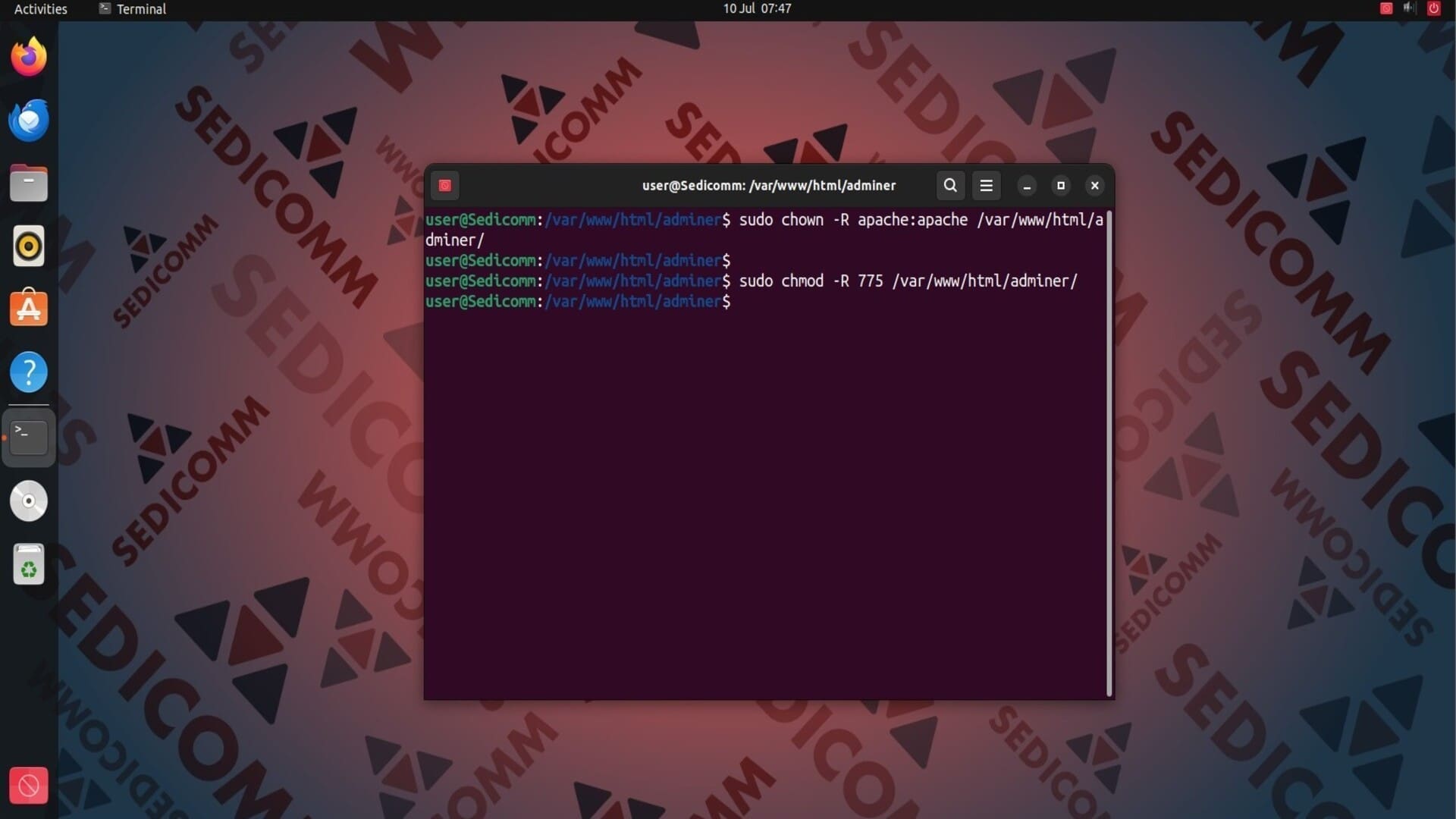
Task: Click the terminal vertical scrollbar
Action: 1109,453
